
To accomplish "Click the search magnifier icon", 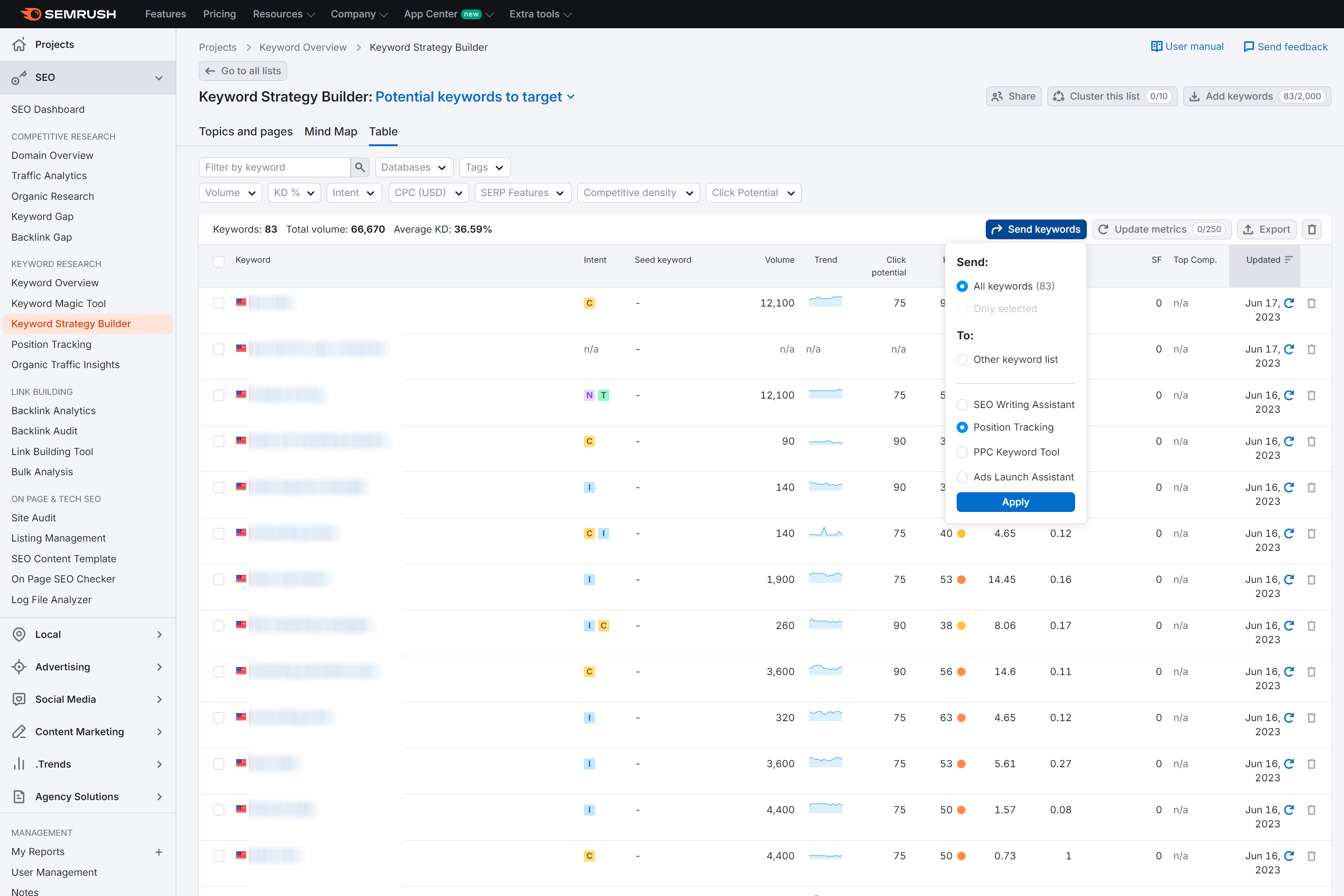I will [360, 167].
